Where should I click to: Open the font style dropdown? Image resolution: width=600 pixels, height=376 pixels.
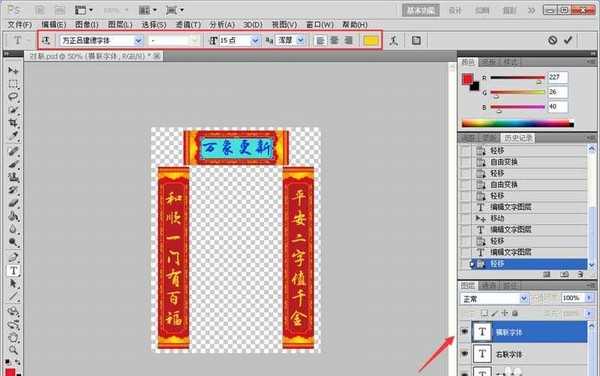pyautogui.click(x=195, y=40)
